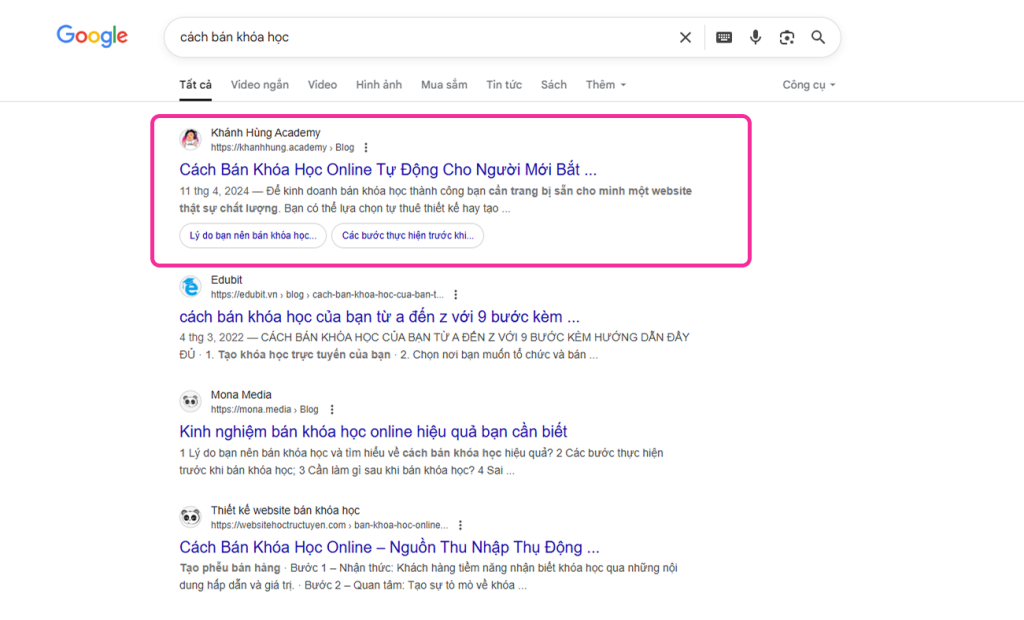Open the three-dot menu of Edubit result
1024x620 pixels.
456,295
